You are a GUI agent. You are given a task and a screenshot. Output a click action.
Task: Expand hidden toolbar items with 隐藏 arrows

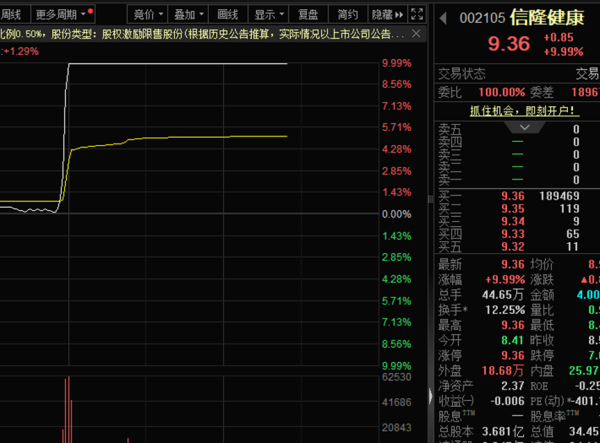[388, 15]
